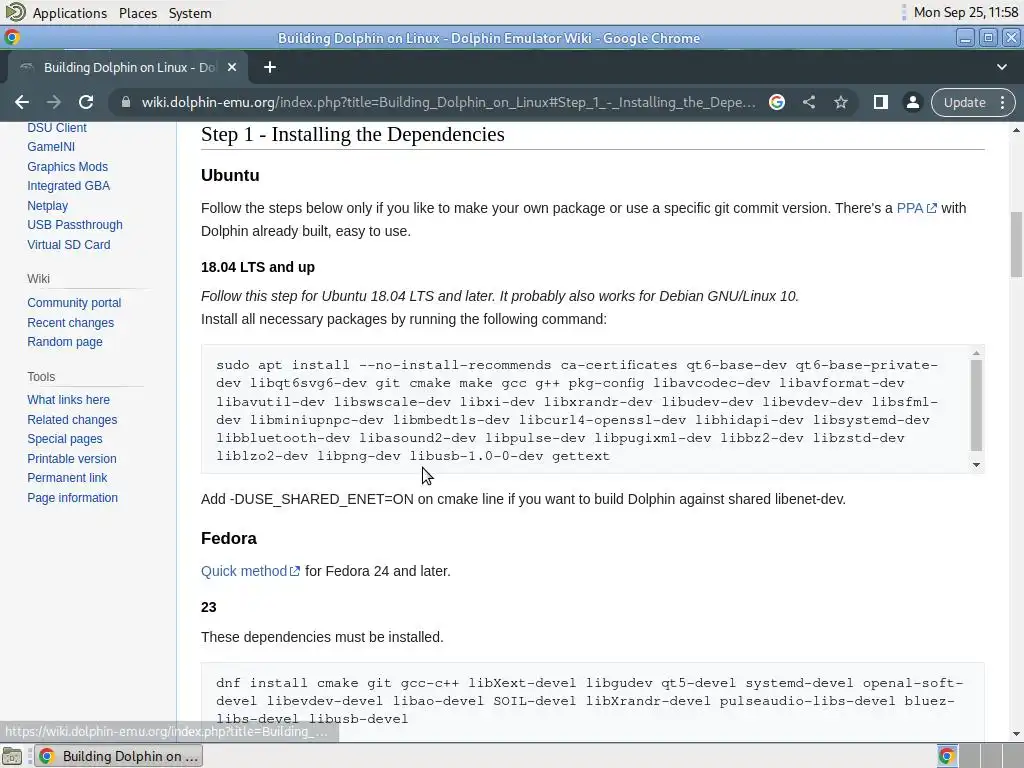Open a new browser tab
The width and height of the screenshot is (1024, 768).
(270, 67)
